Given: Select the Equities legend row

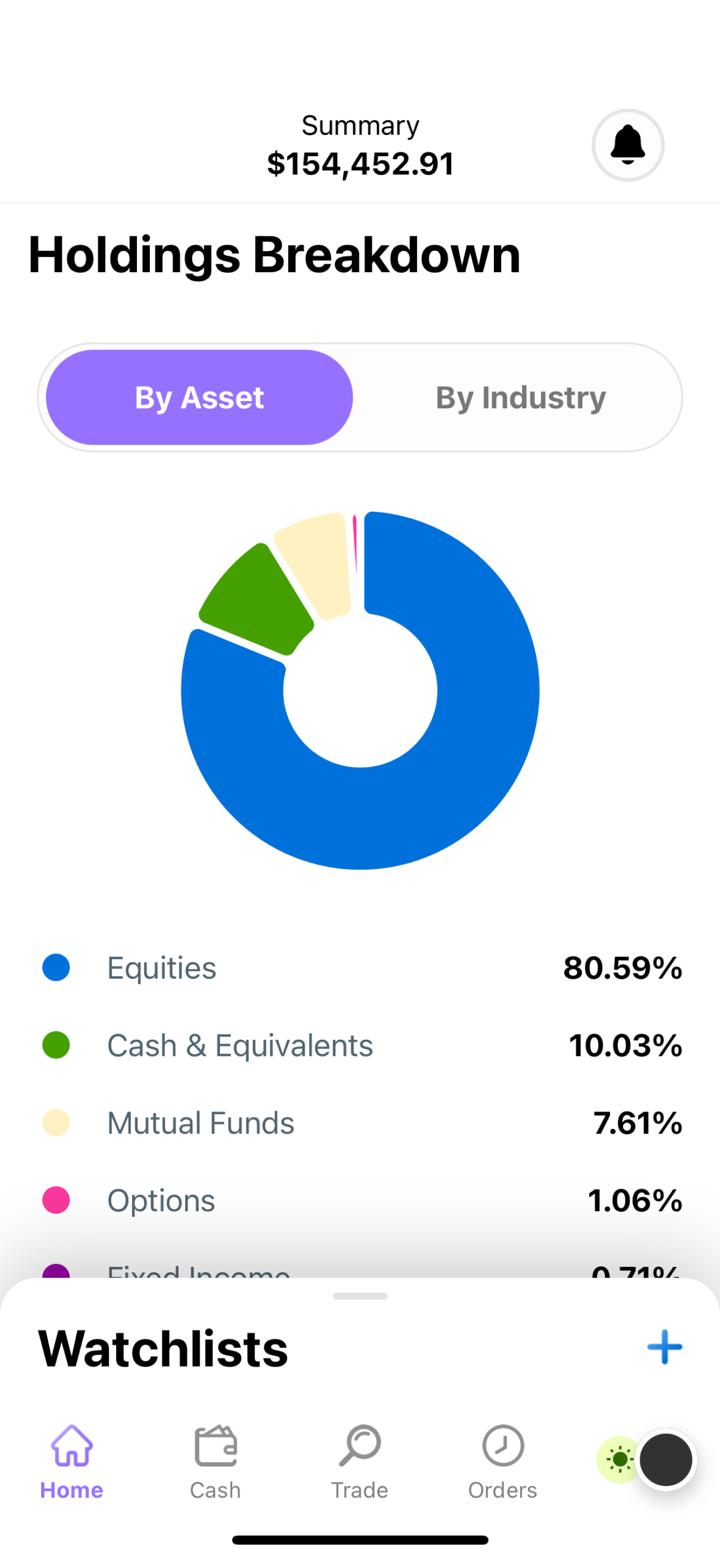Looking at the screenshot, I should 360,968.
